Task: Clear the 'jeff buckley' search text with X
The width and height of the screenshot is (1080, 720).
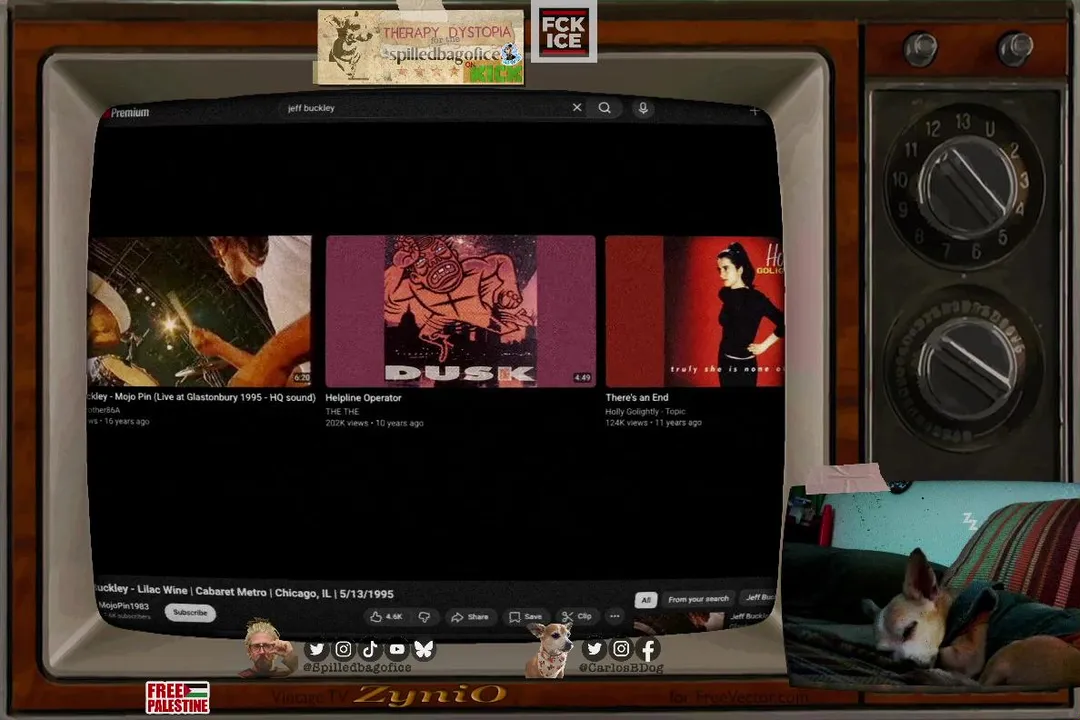Action: (x=577, y=107)
